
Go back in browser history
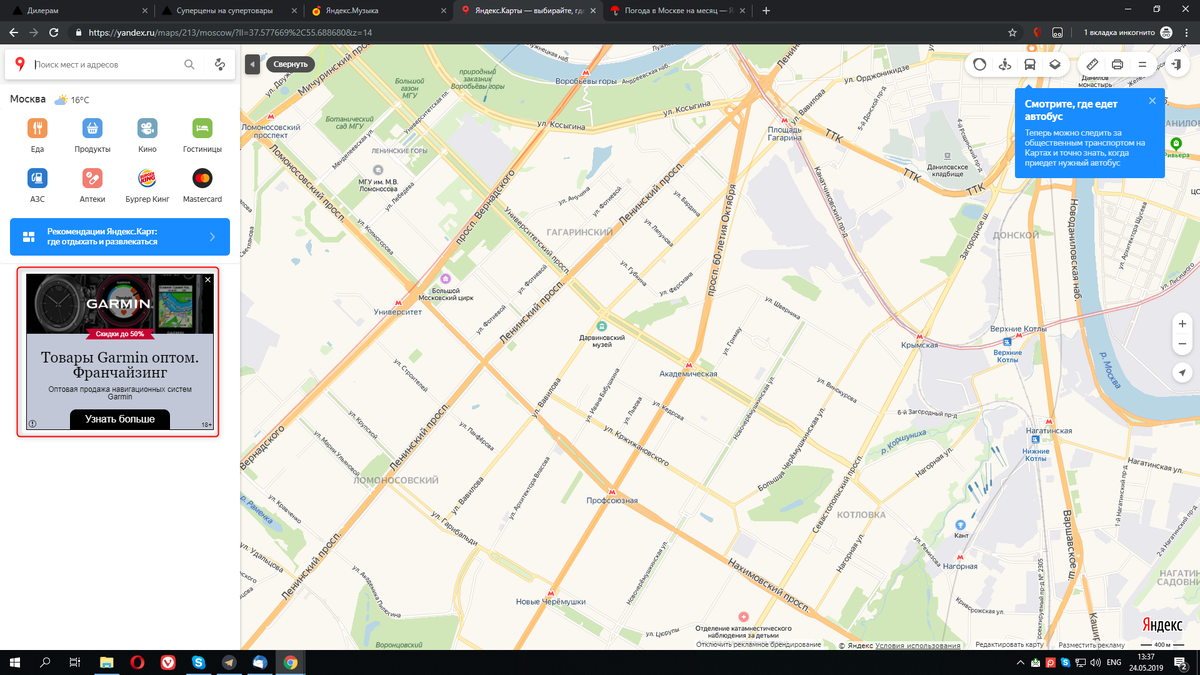coord(13,32)
